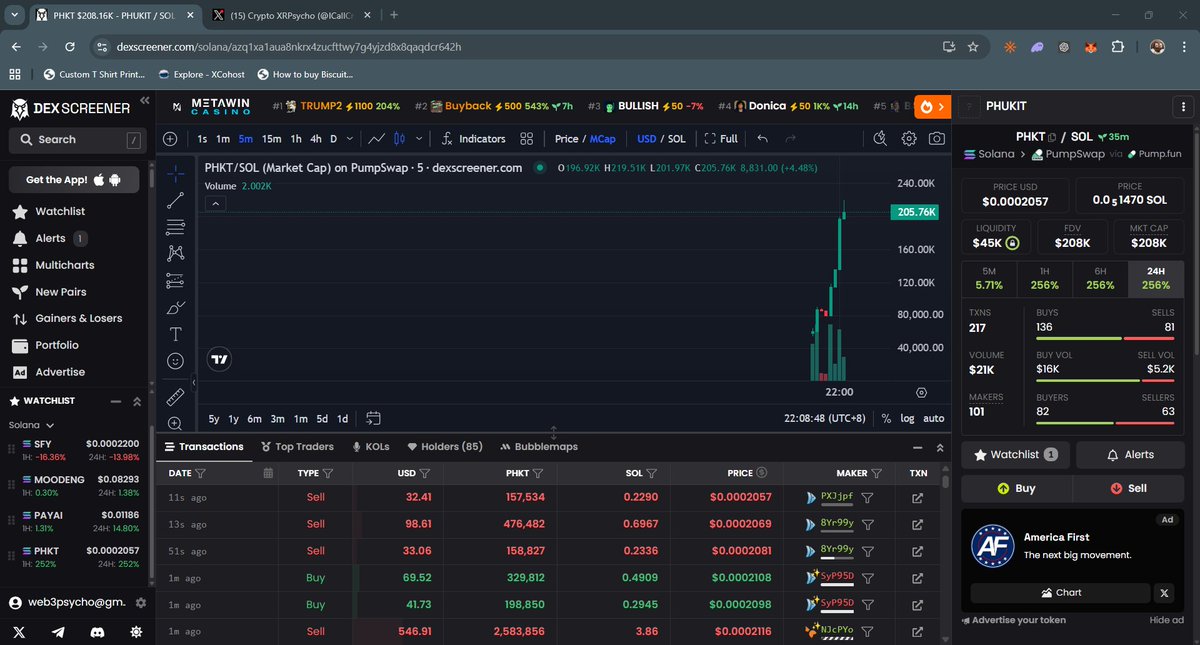This screenshot has width=1200, height=645.
Task: Switch to the Holders (85) tab
Action: coord(445,446)
